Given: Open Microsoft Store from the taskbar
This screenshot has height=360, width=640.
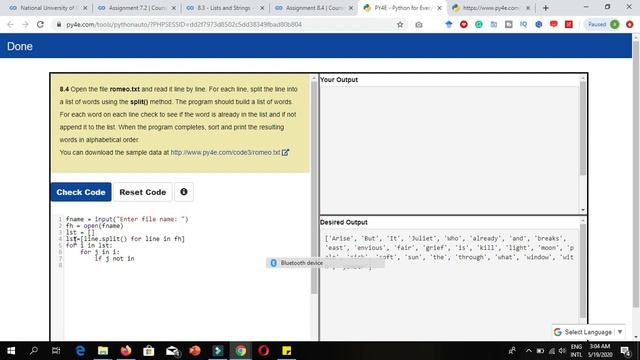Looking at the screenshot, I should point(149,351).
